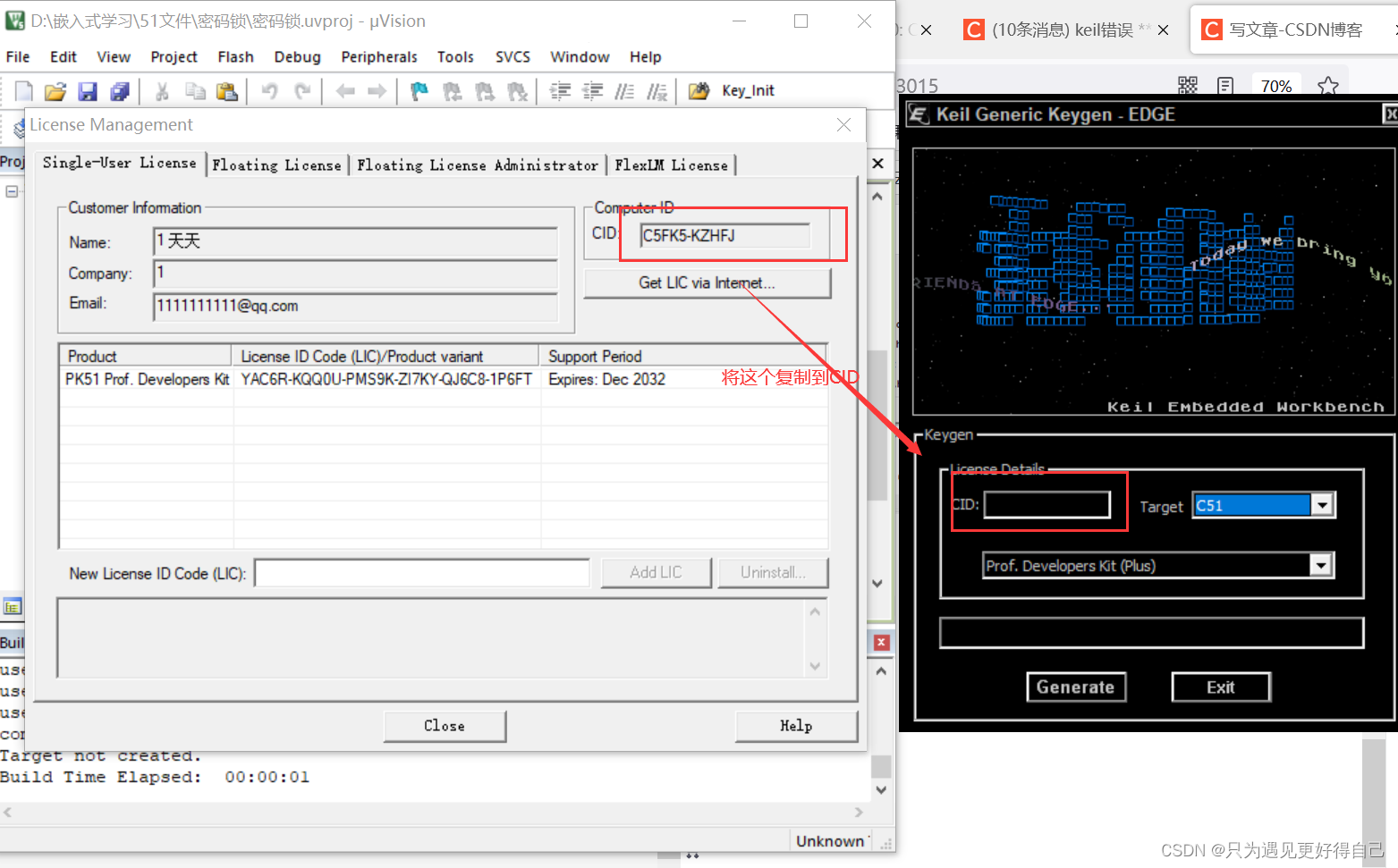1398x868 pixels.
Task: Expand the Target C51 dropdown
Action: click(1323, 505)
